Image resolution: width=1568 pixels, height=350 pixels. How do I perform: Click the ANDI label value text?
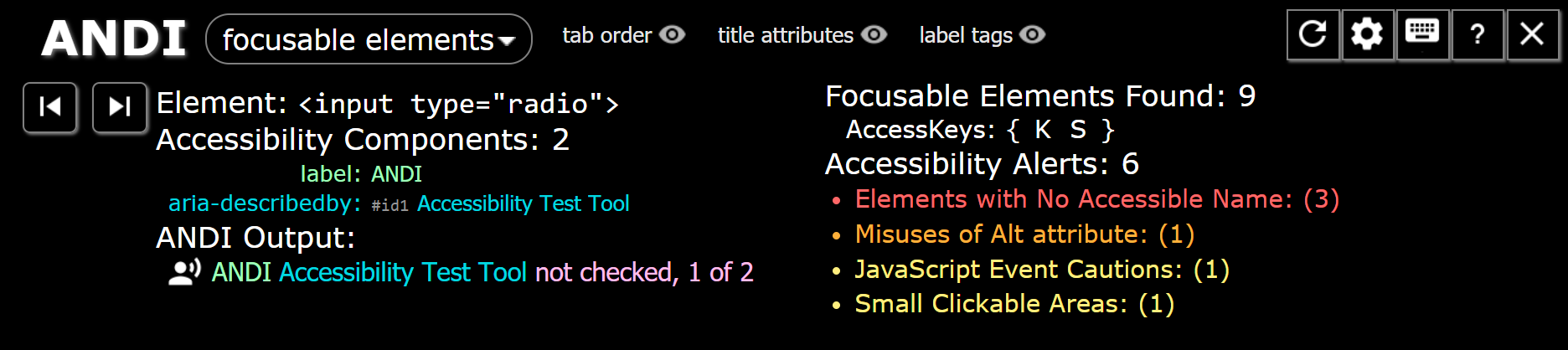click(396, 174)
